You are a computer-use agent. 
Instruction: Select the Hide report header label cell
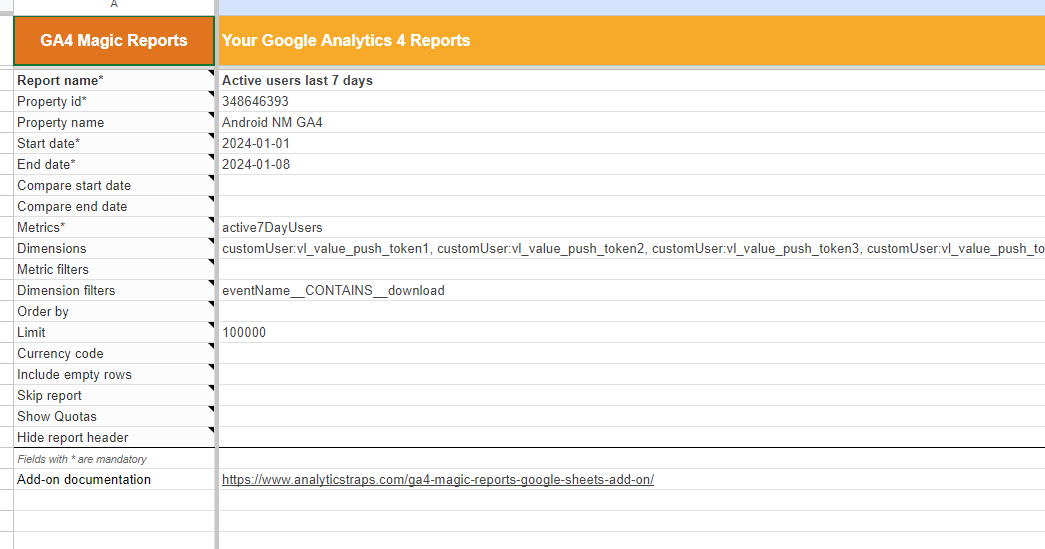114,437
